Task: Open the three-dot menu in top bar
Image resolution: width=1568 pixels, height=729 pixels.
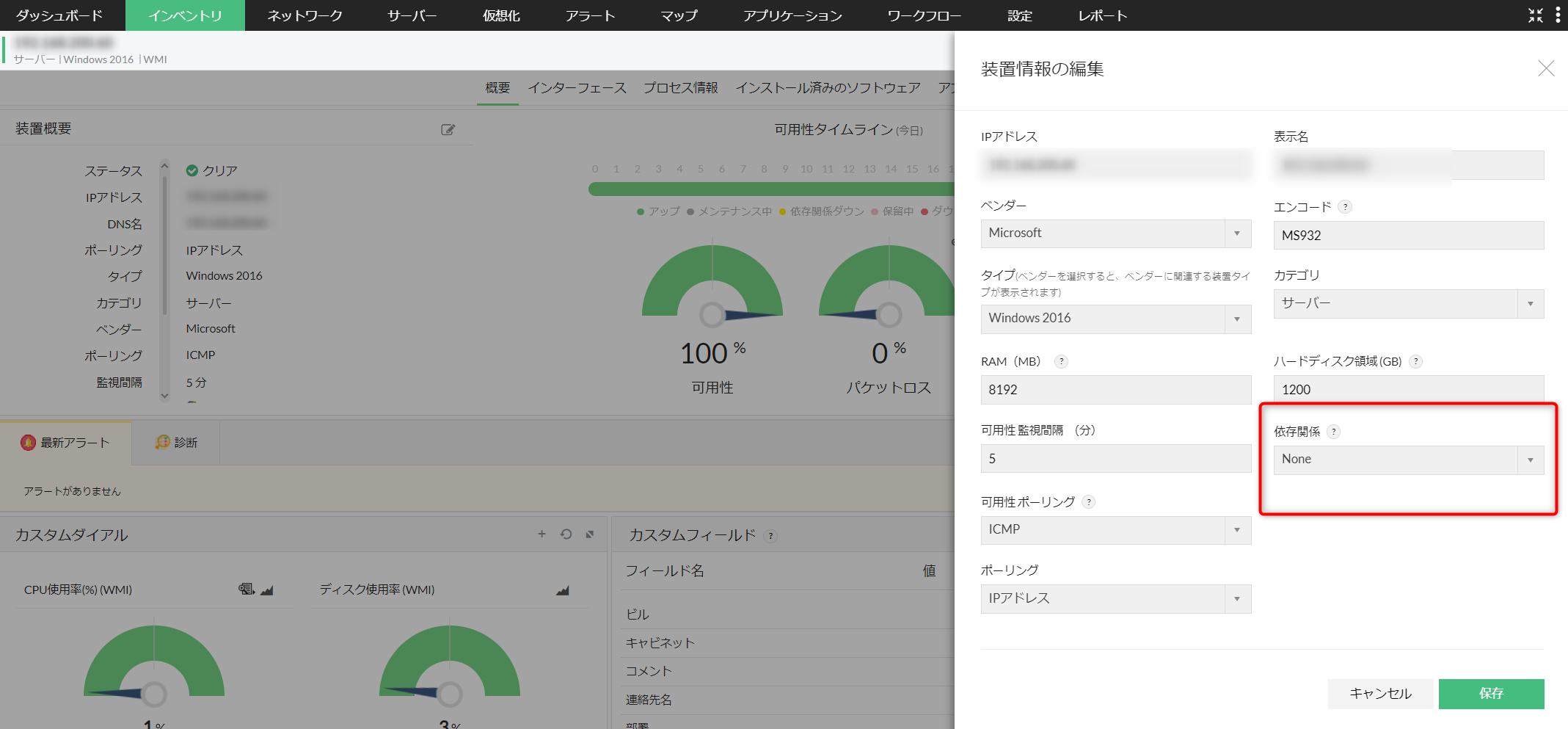Action: coord(1558,15)
